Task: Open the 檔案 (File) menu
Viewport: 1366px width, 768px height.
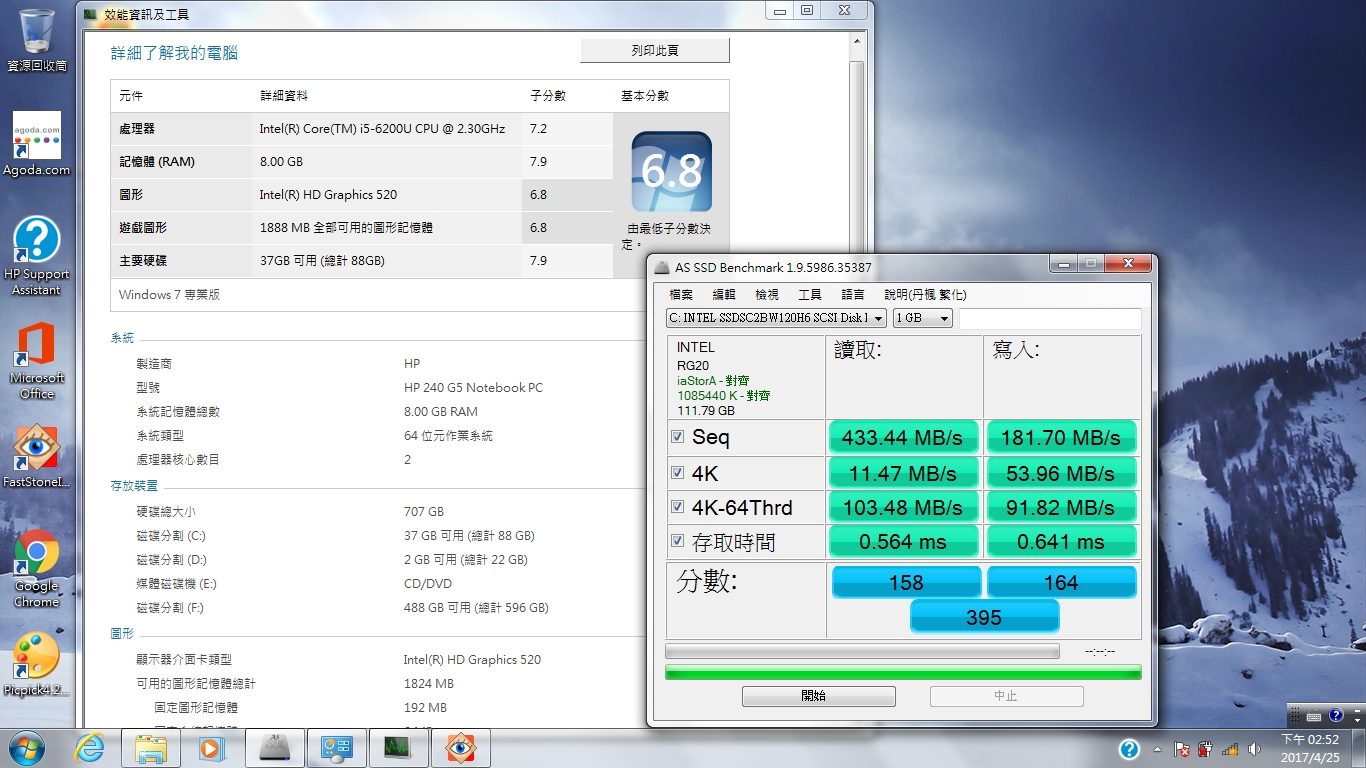Action: tap(681, 295)
